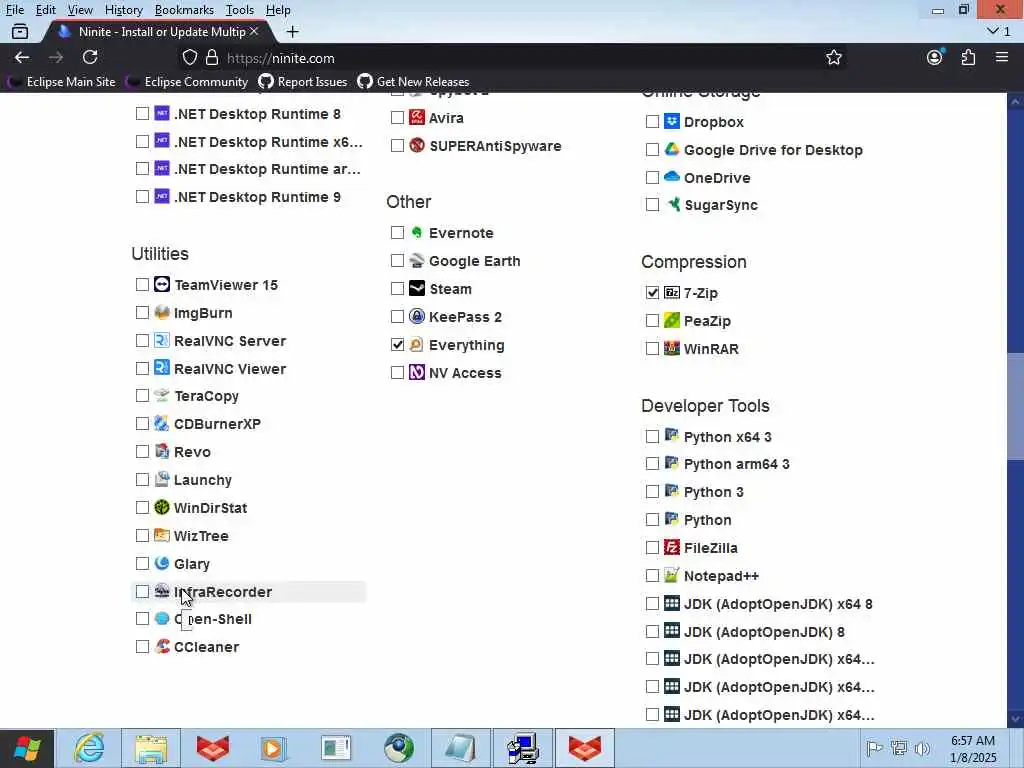1024x768 pixels.
Task: Launch Internet Explorer from the taskbar
Action: coord(89,748)
